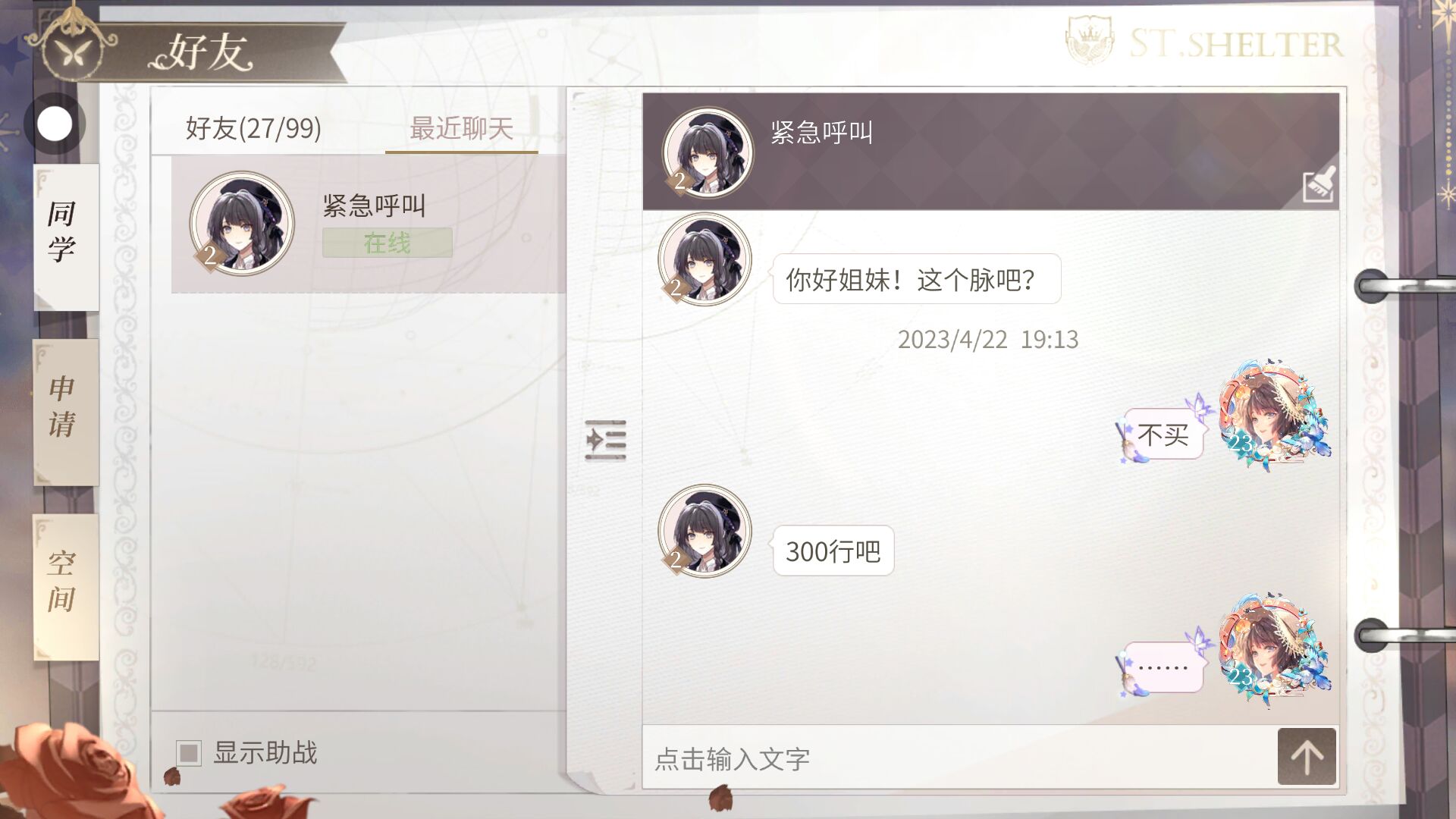Open the 申请 side tab

pos(65,409)
